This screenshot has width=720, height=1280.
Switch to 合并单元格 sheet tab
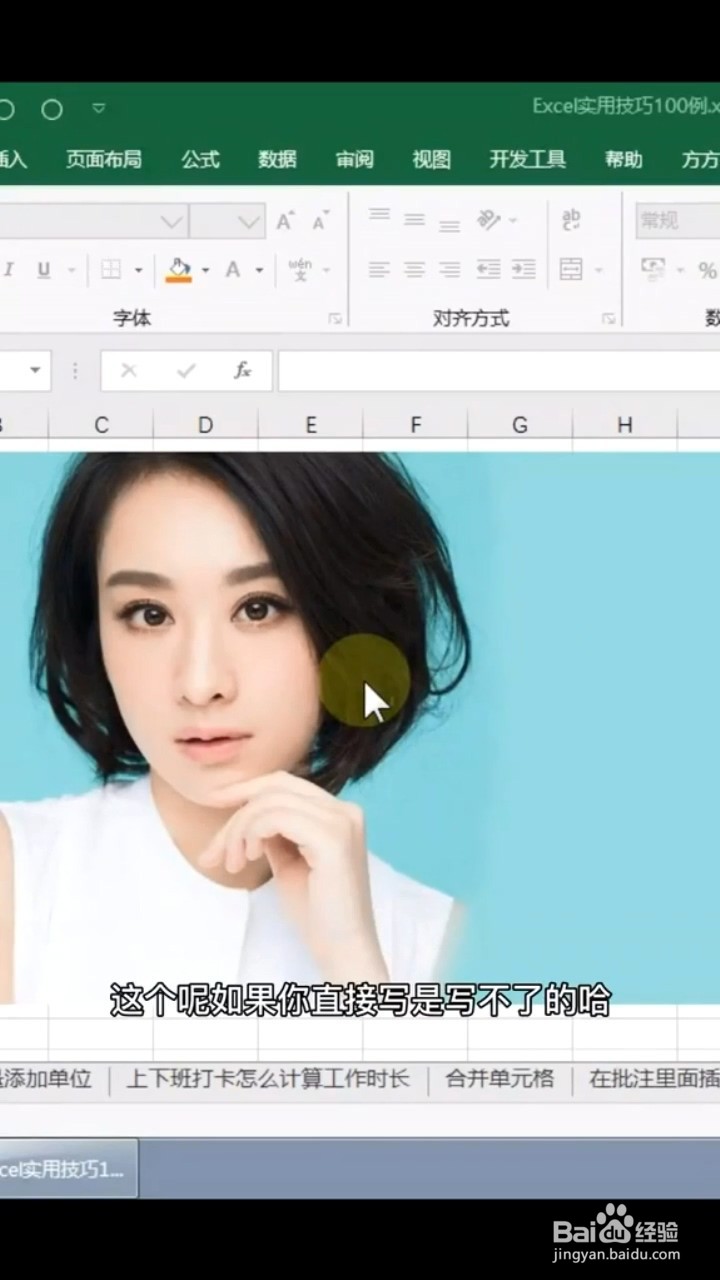click(x=499, y=1079)
